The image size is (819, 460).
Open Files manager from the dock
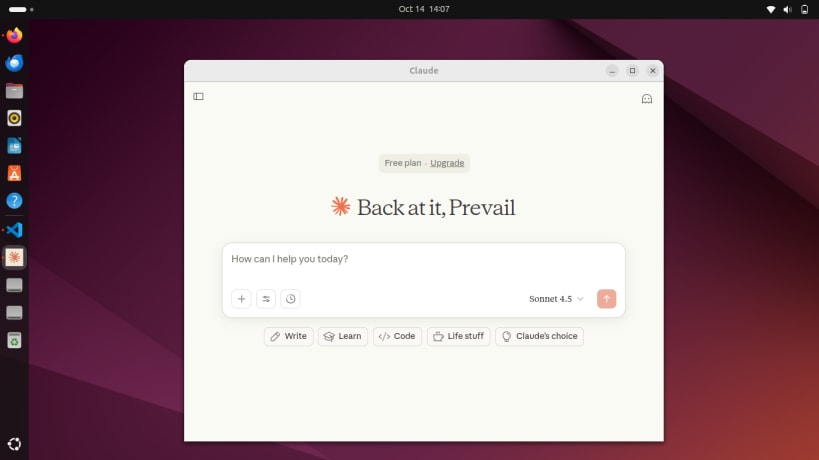tap(15, 91)
